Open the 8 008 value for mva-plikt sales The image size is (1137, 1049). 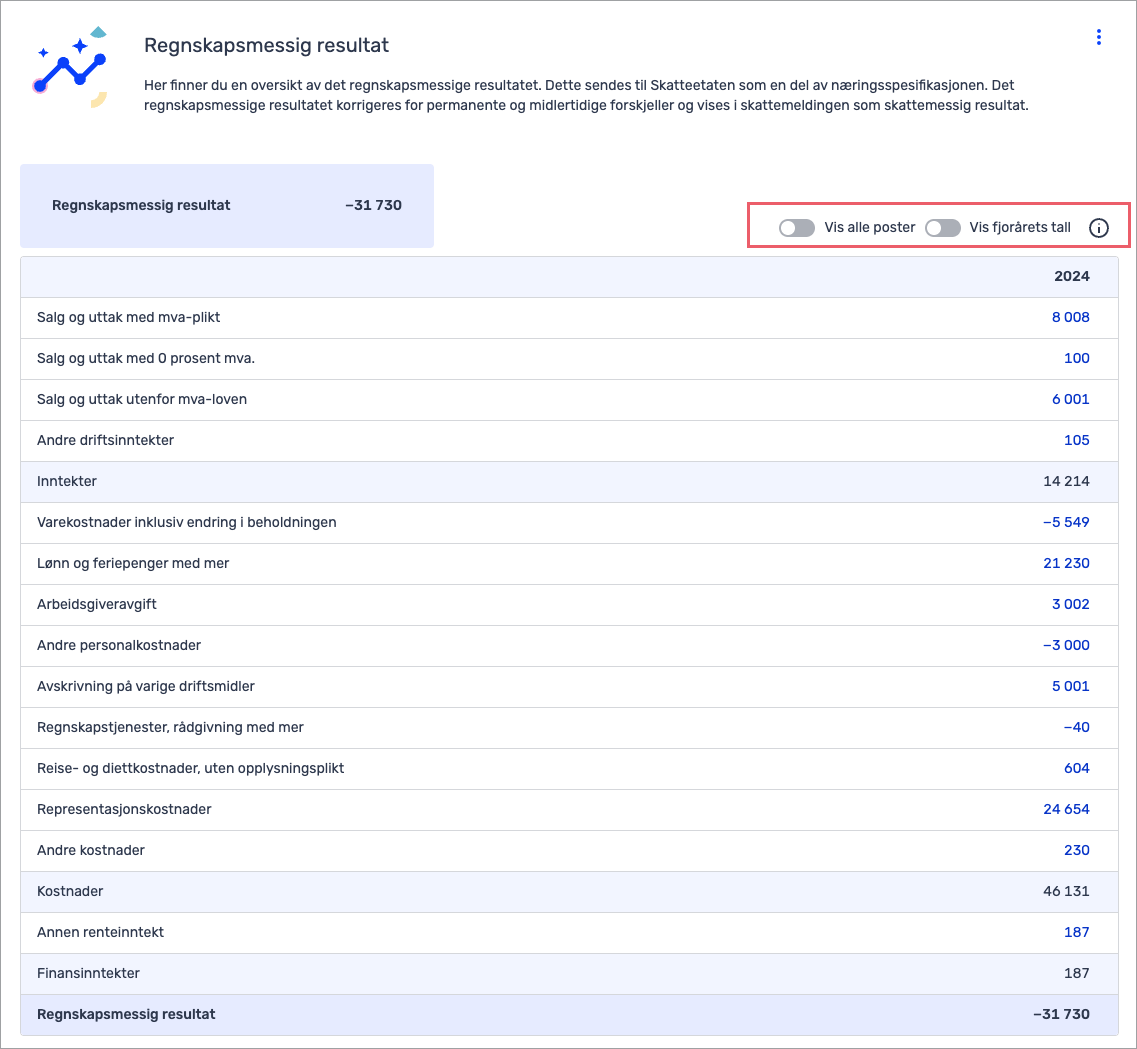coord(1070,317)
